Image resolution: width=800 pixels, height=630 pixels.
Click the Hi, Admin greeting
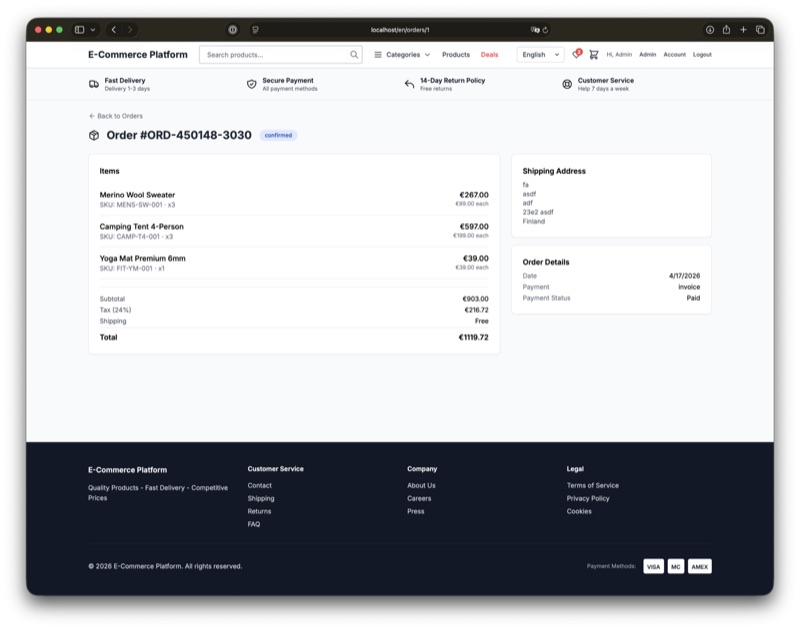[x=619, y=55]
